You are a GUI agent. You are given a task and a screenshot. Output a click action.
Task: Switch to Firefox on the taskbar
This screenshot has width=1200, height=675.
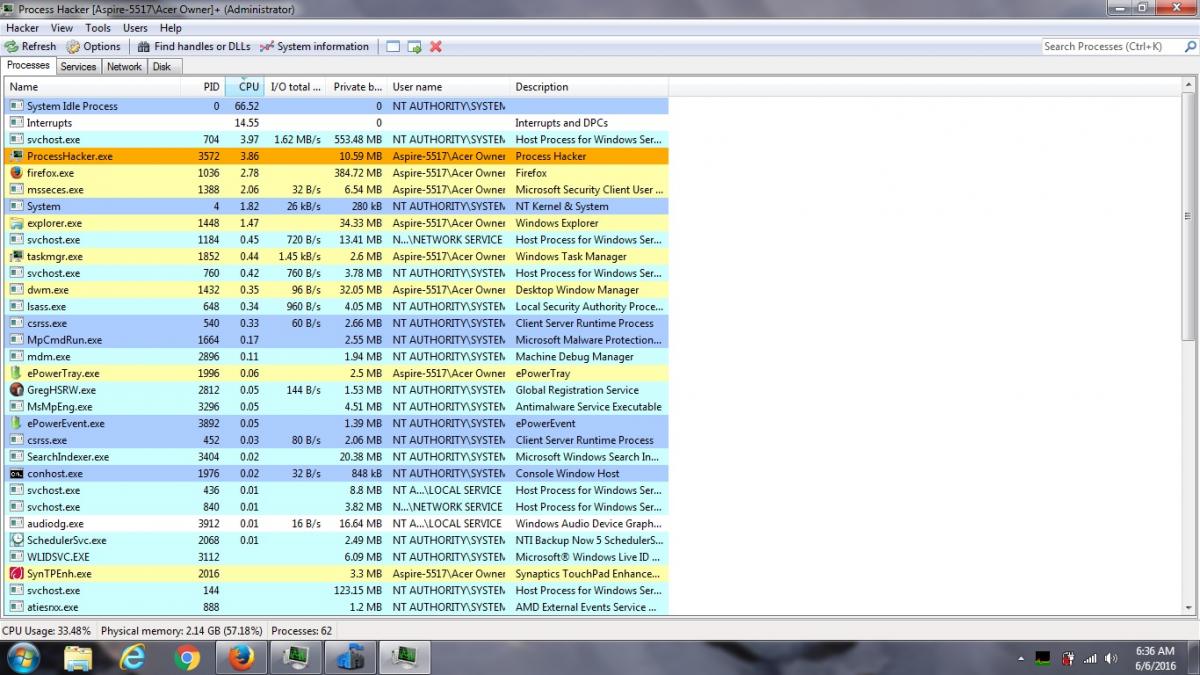coord(240,658)
